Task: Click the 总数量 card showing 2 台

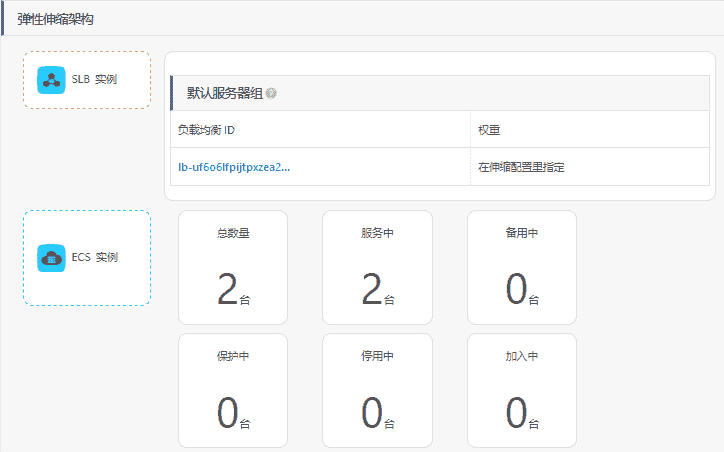Action: pyautogui.click(x=233, y=268)
